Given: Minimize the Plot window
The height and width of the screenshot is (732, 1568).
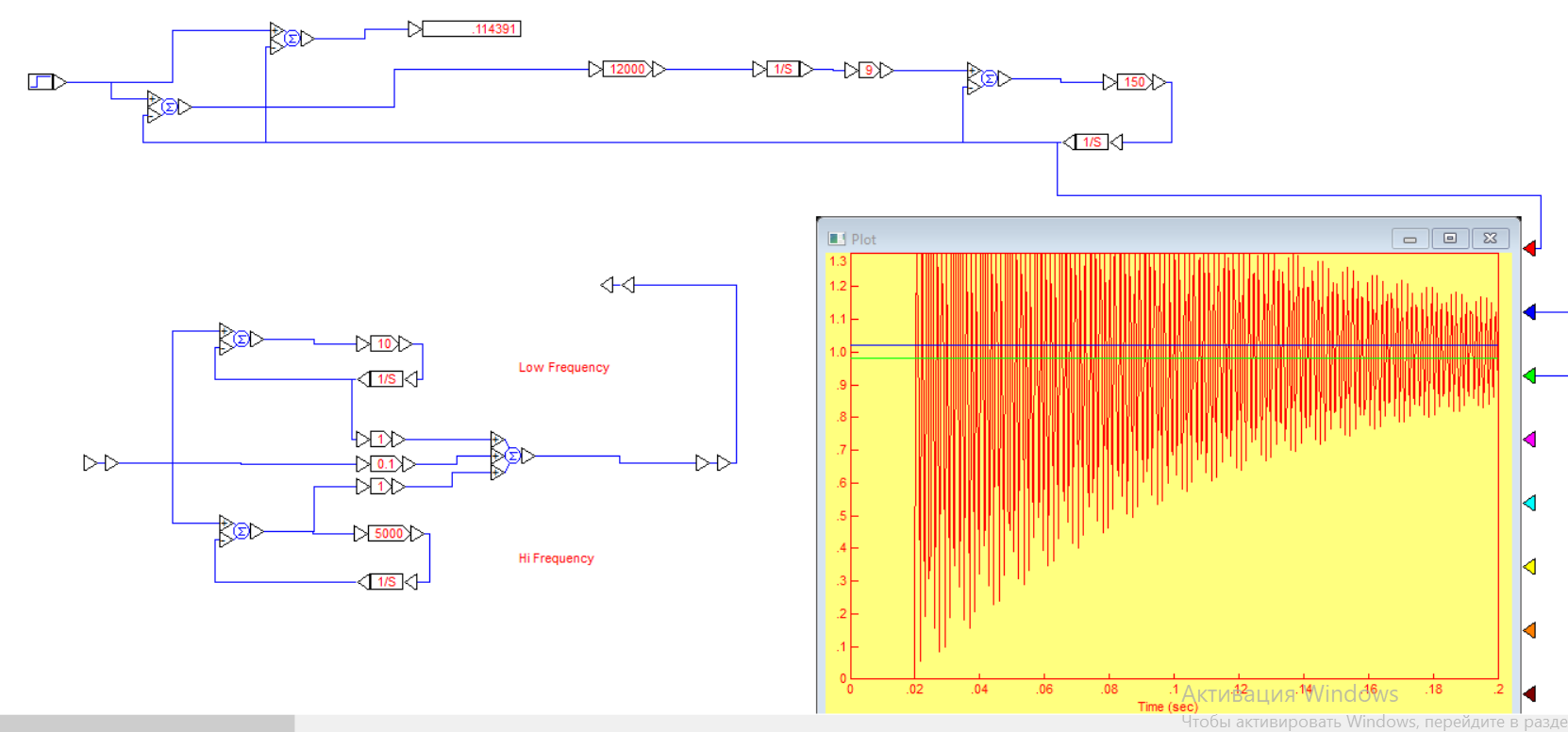Looking at the screenshot, I should click(1410, 239).
